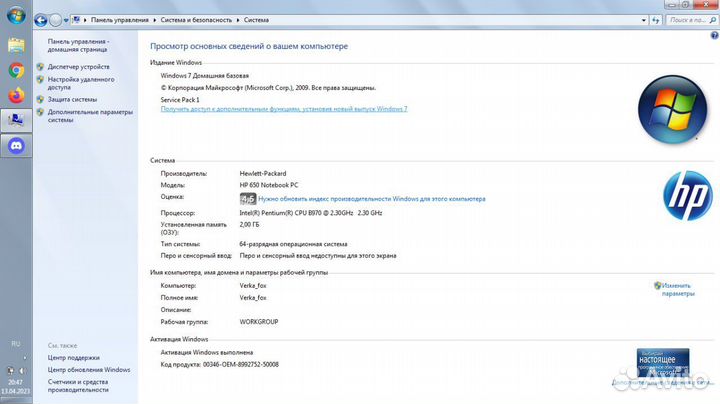
Task: Open 'Центр поддержки' link
Action: [x=73, y=358]
